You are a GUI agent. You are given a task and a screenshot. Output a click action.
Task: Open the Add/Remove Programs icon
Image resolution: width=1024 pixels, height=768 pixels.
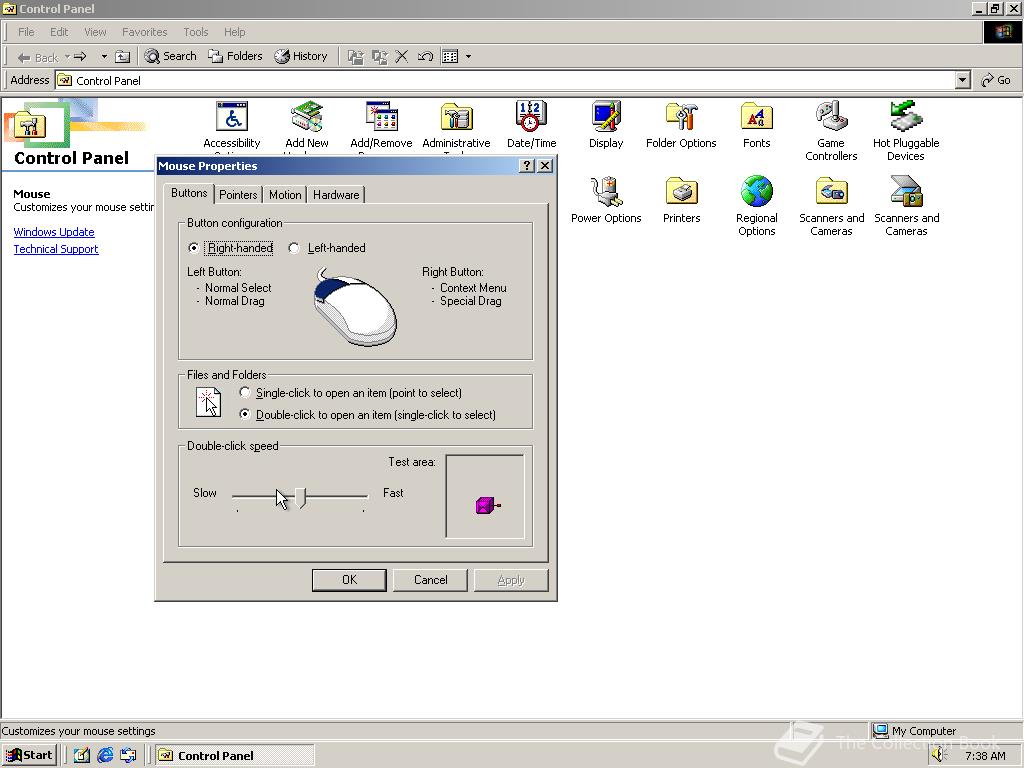pos(381,118)
